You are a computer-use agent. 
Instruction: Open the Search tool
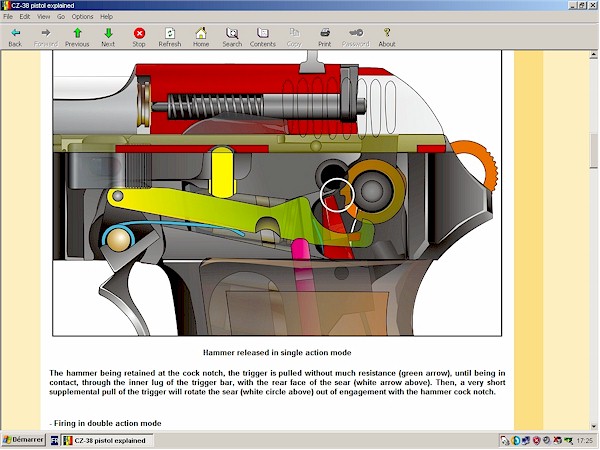[x=232, y=37]
